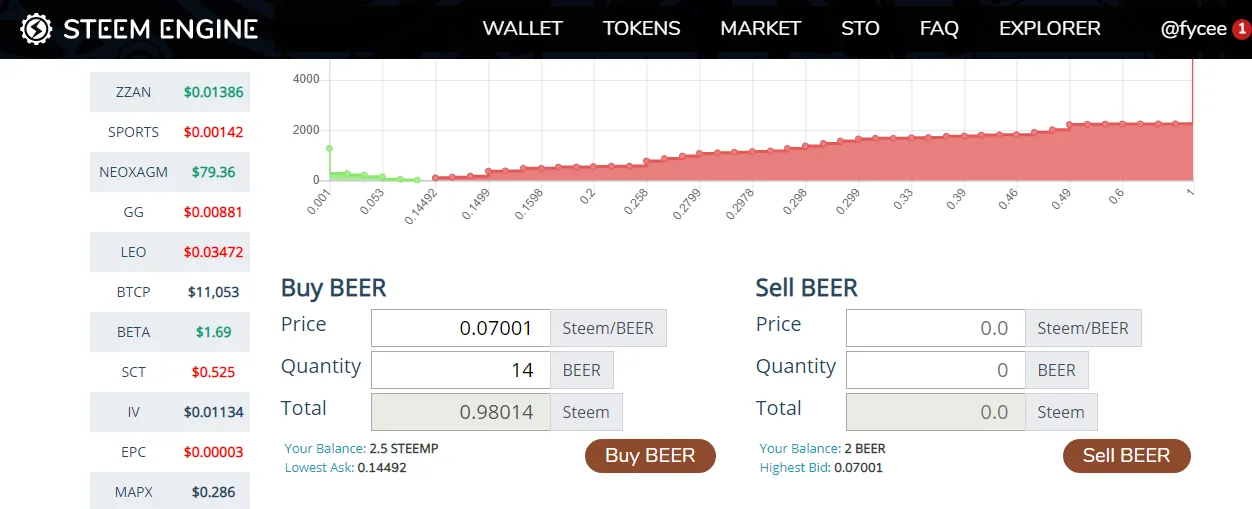Open the EXPLORER link in navbar
Image resolution: width=1252 pixels, height=509 pixels.
1049,29
